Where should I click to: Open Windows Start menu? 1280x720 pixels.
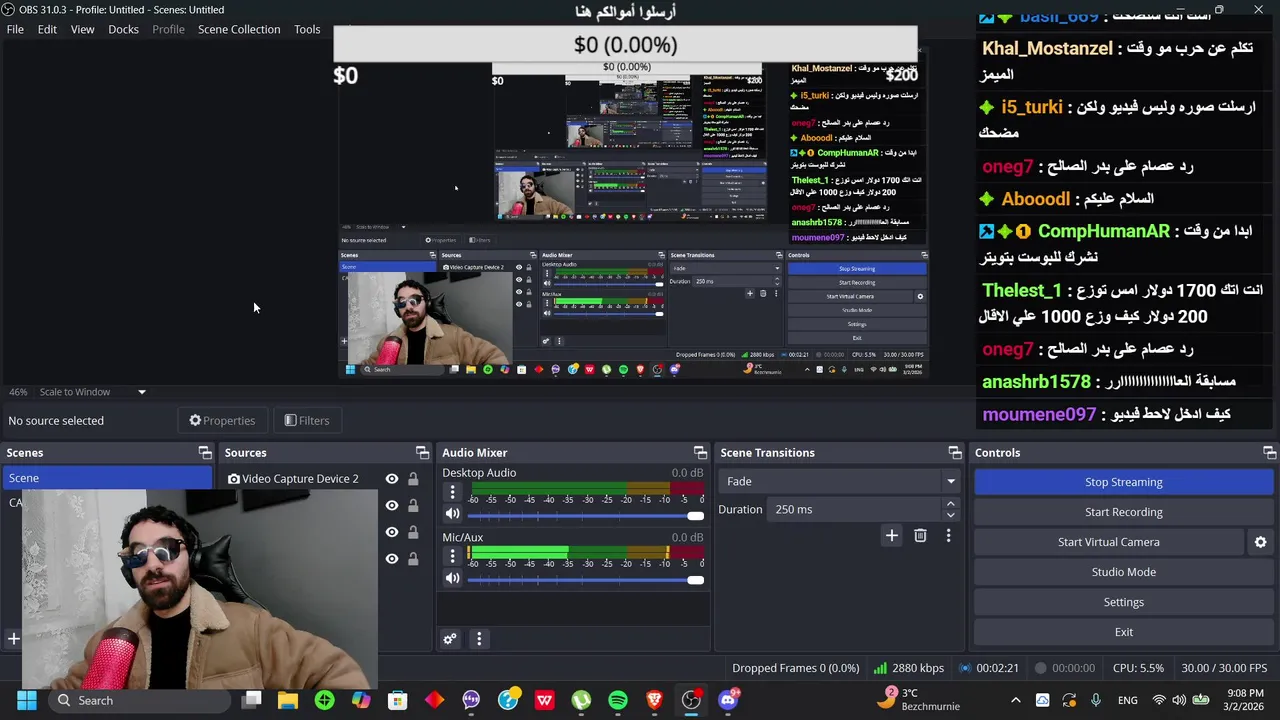tap(27, 700)
